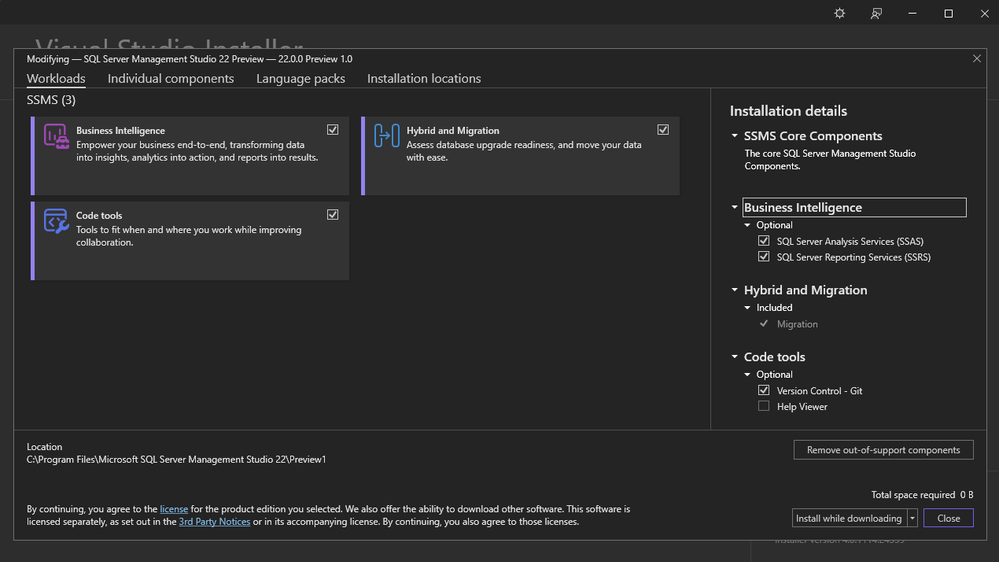Select the Business Intelligence heading in details
The width and height of the screenshot is (999, 562).
tap(854, 207)
